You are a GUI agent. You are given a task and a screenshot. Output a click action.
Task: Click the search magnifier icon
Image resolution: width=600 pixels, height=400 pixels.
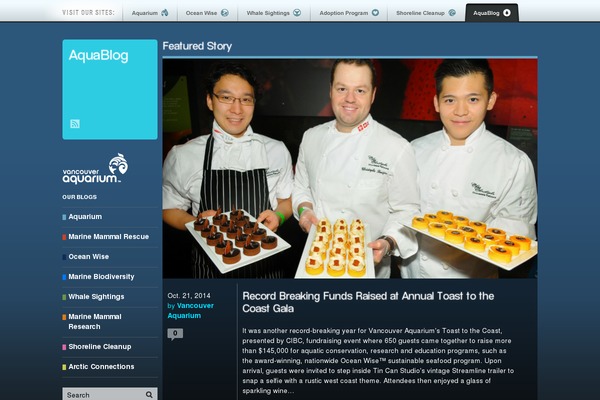point(149,394)
